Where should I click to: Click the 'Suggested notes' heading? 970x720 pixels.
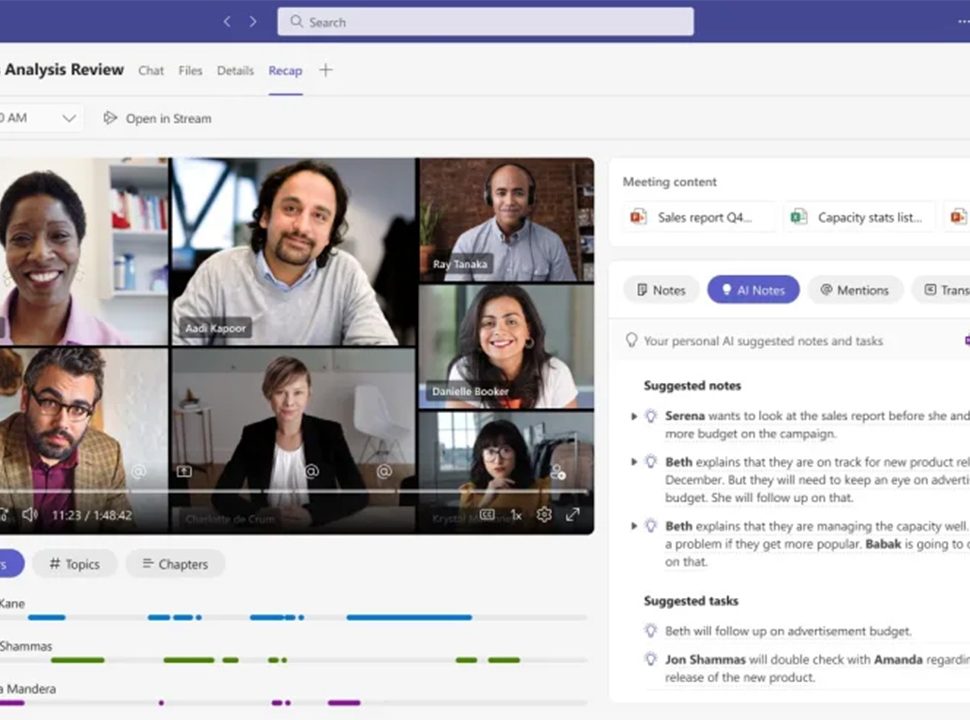pos(692,385)
